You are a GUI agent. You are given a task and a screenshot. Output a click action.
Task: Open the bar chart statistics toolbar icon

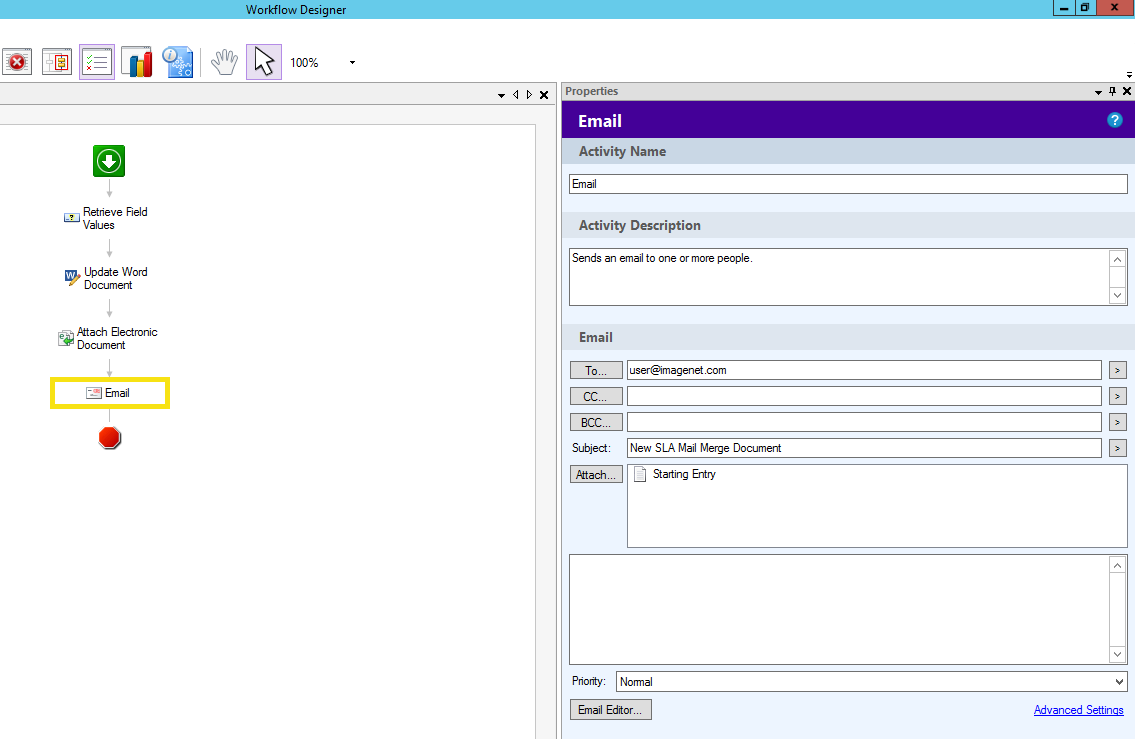[x=137, y=62]
